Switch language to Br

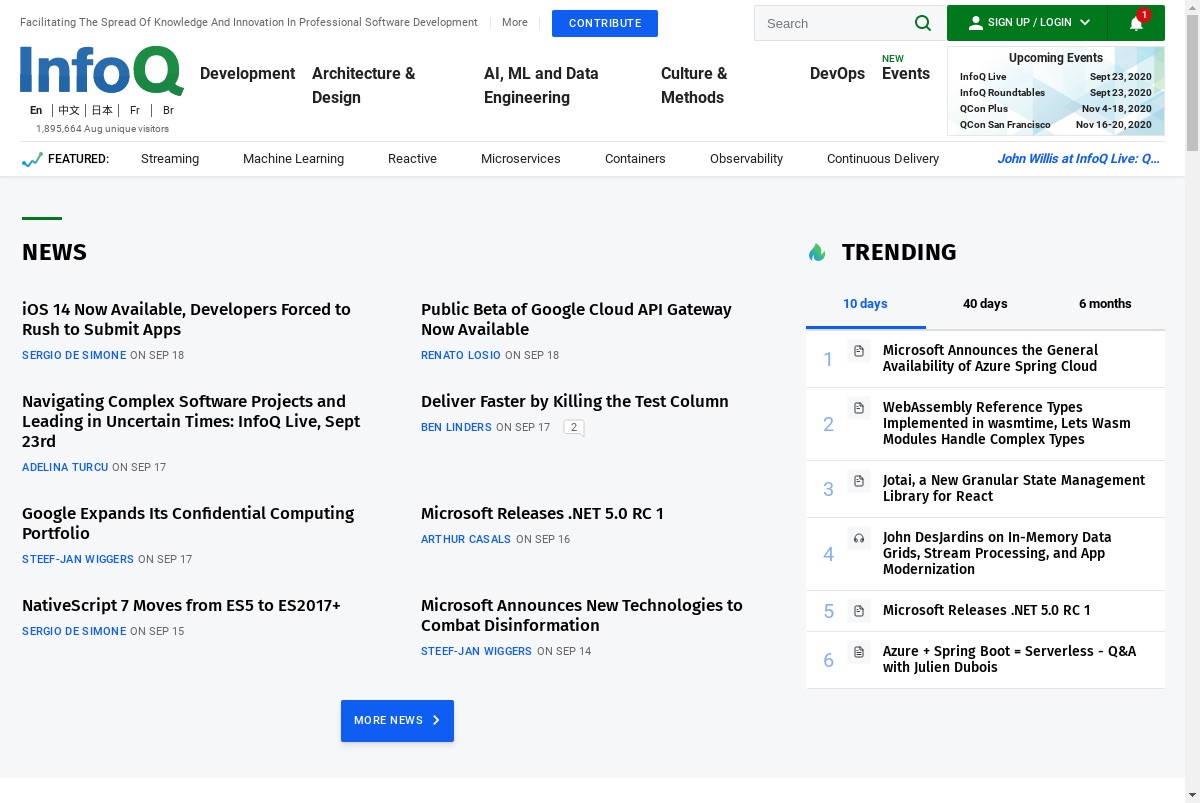(168, 110)
